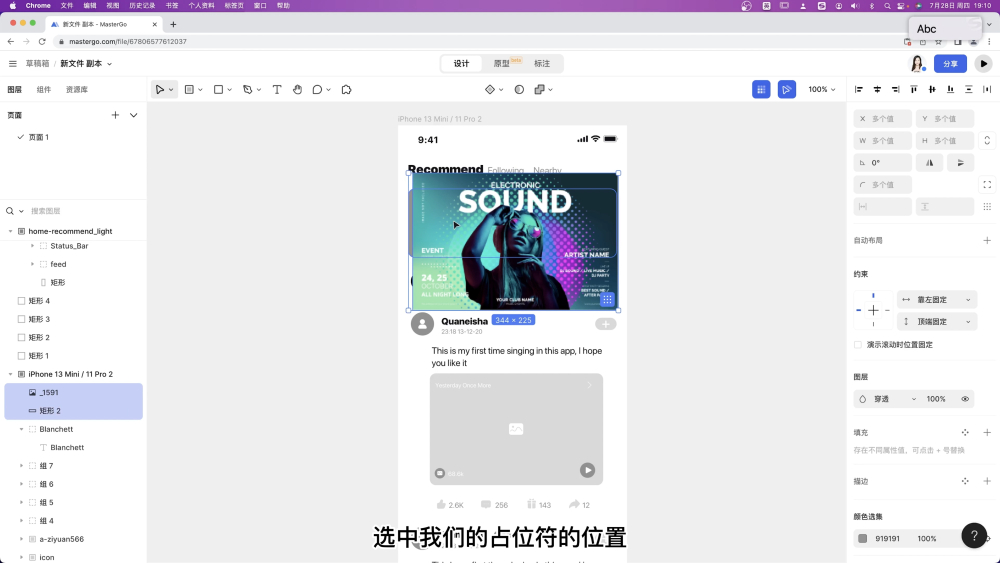The width and height of the screenshot is (1000, 563).
Task: Open the 靠左固定 constraint dropdown
Action: coord(936,300)
